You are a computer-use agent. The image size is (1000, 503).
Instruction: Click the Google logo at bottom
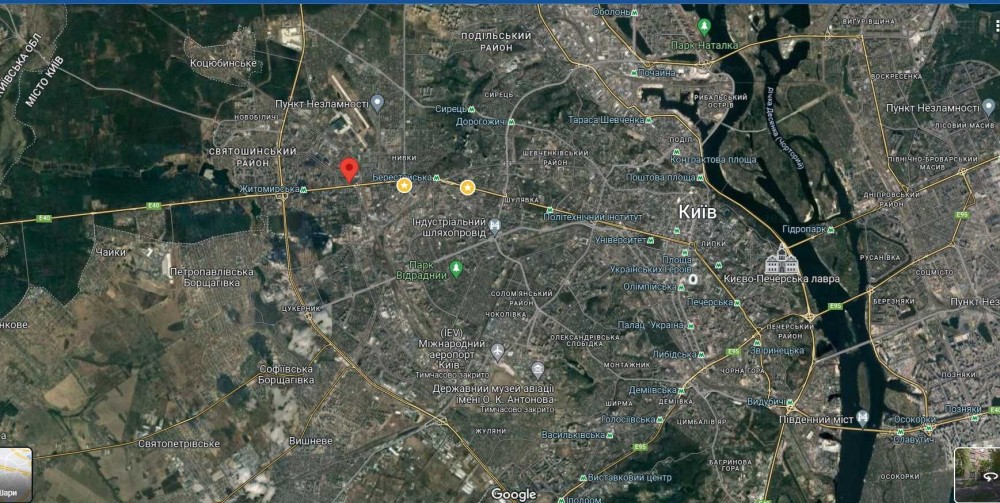[x=514, y=494]
